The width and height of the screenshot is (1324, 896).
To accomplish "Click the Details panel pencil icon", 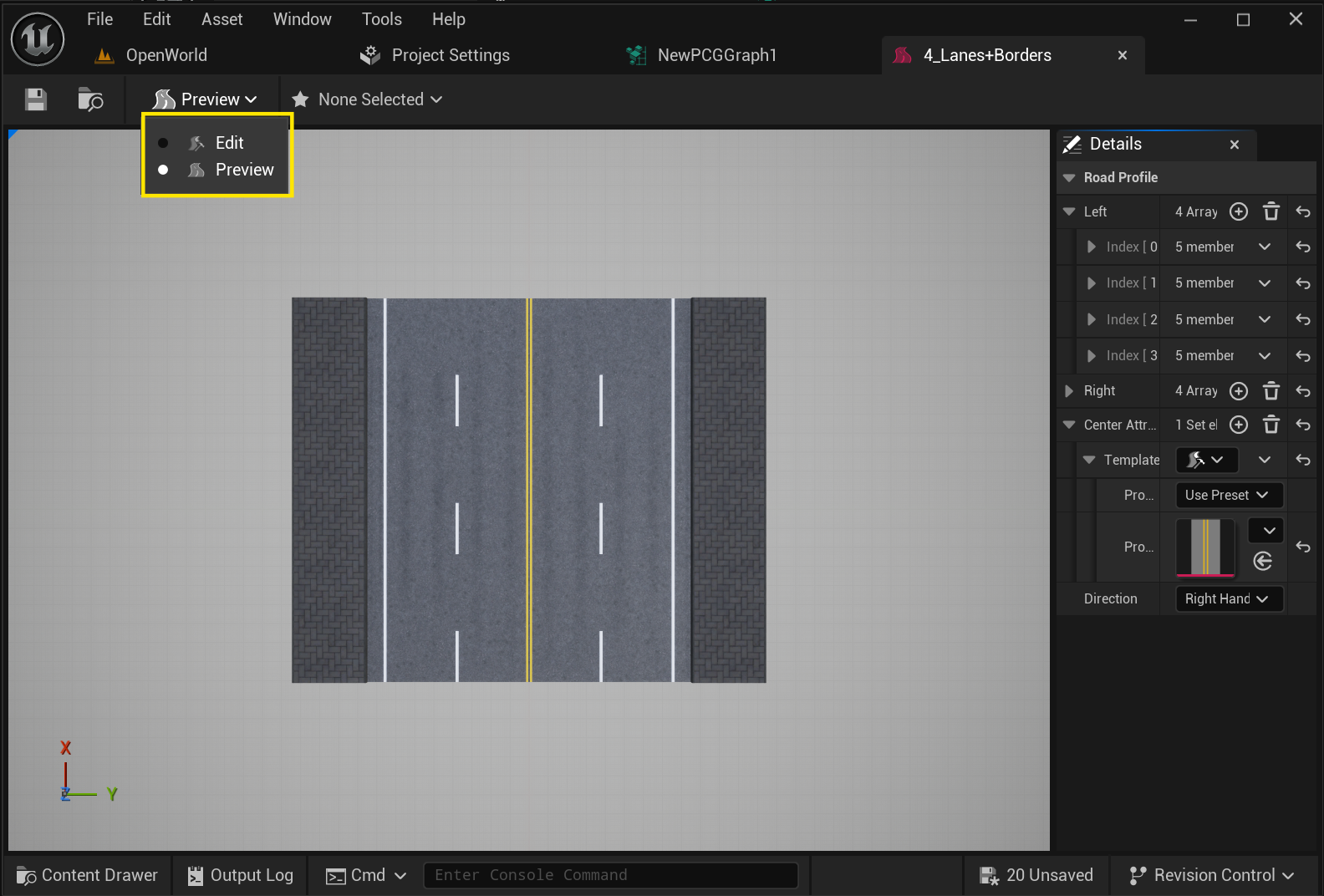I will click(x=1072, y=145).
